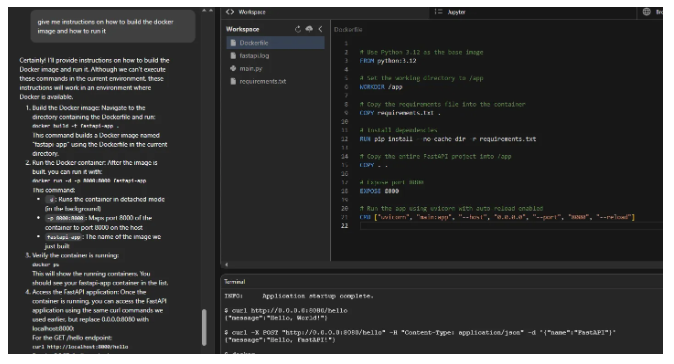The image size is (674, 364).
Task: Click the chat panel vertical scrollbar
Action: pyautogui.click(x=204, y=327)
